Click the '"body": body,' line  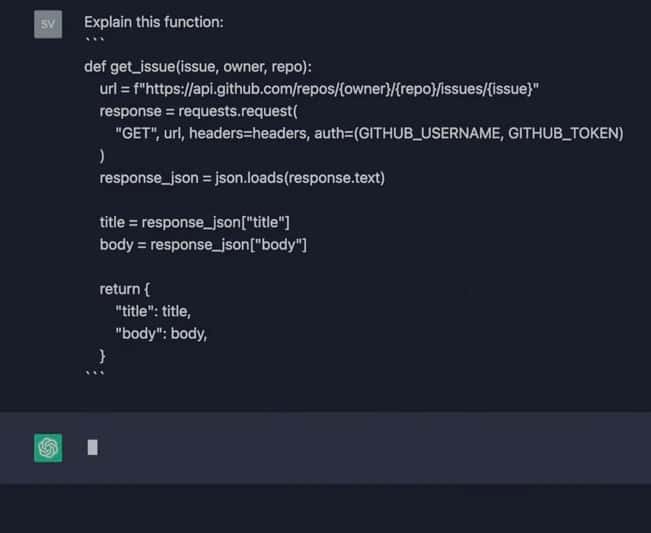161,334
